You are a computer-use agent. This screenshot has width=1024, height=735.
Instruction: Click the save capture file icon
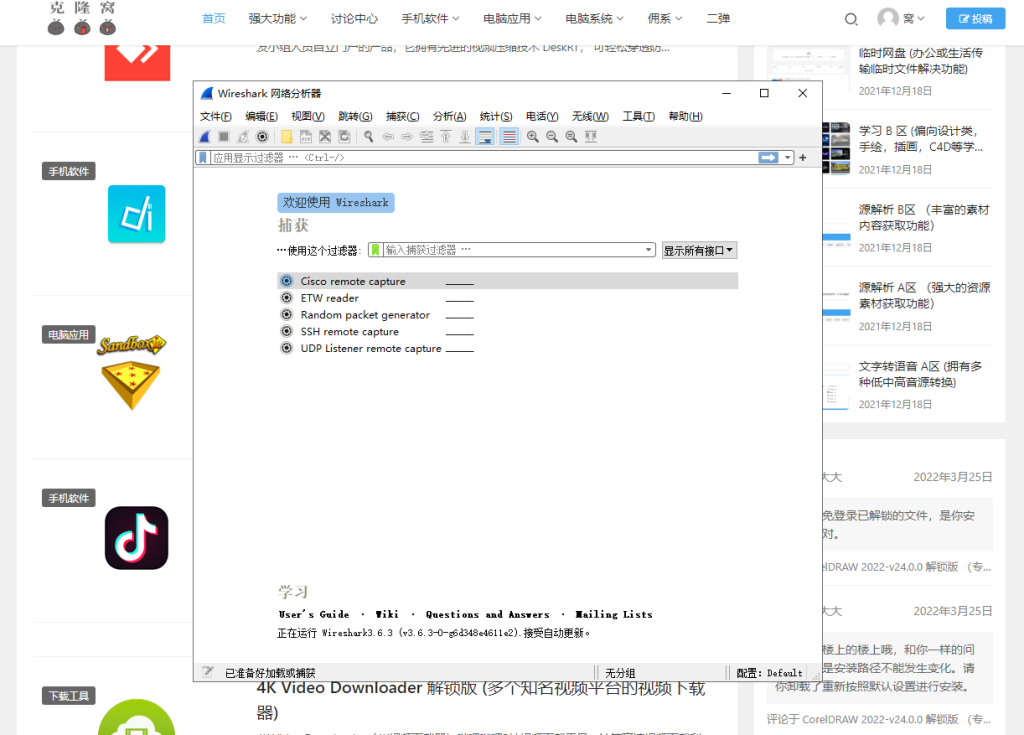(x=306, y=137)
